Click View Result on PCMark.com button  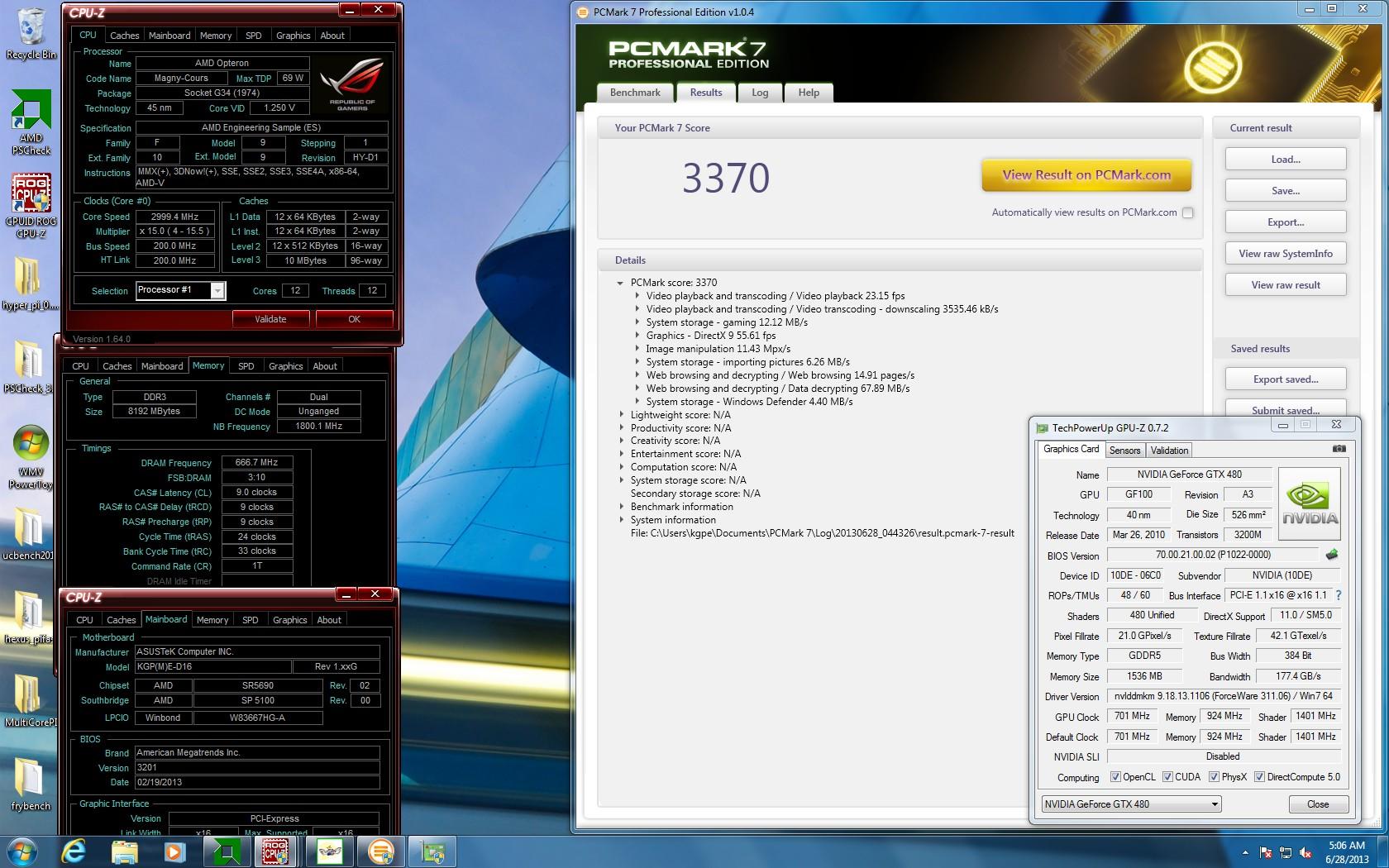click(1086, 175)
